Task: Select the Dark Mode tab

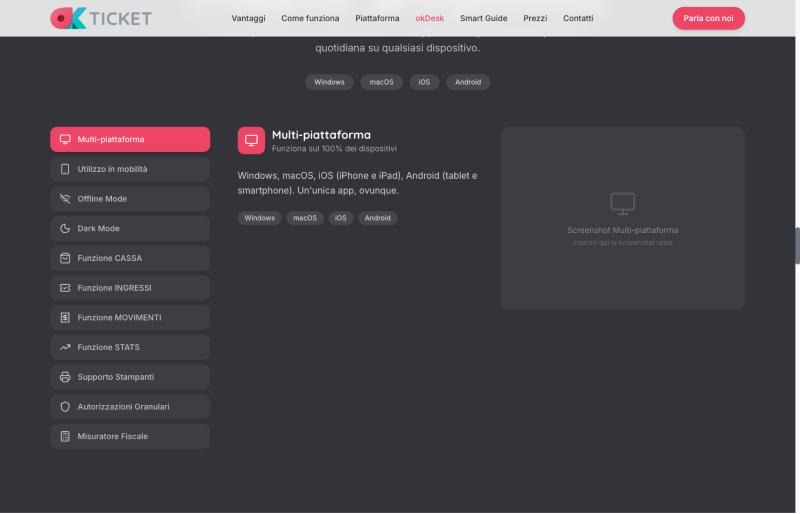Action: [130, 228]
